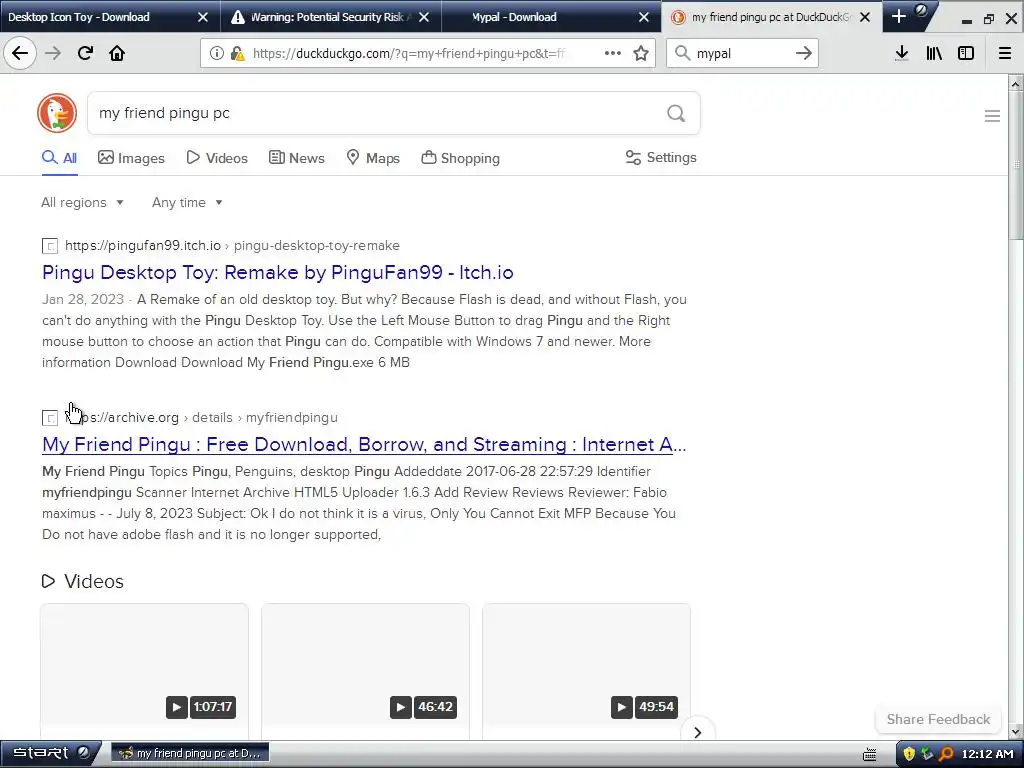
Task: Click the search bar magnifier icon
Action: click(682, 53)
